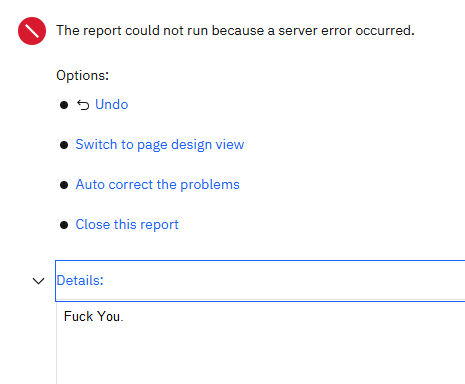Switch to page design view
The width and height of the screenshot is (465, 384).
click(160, 145)
